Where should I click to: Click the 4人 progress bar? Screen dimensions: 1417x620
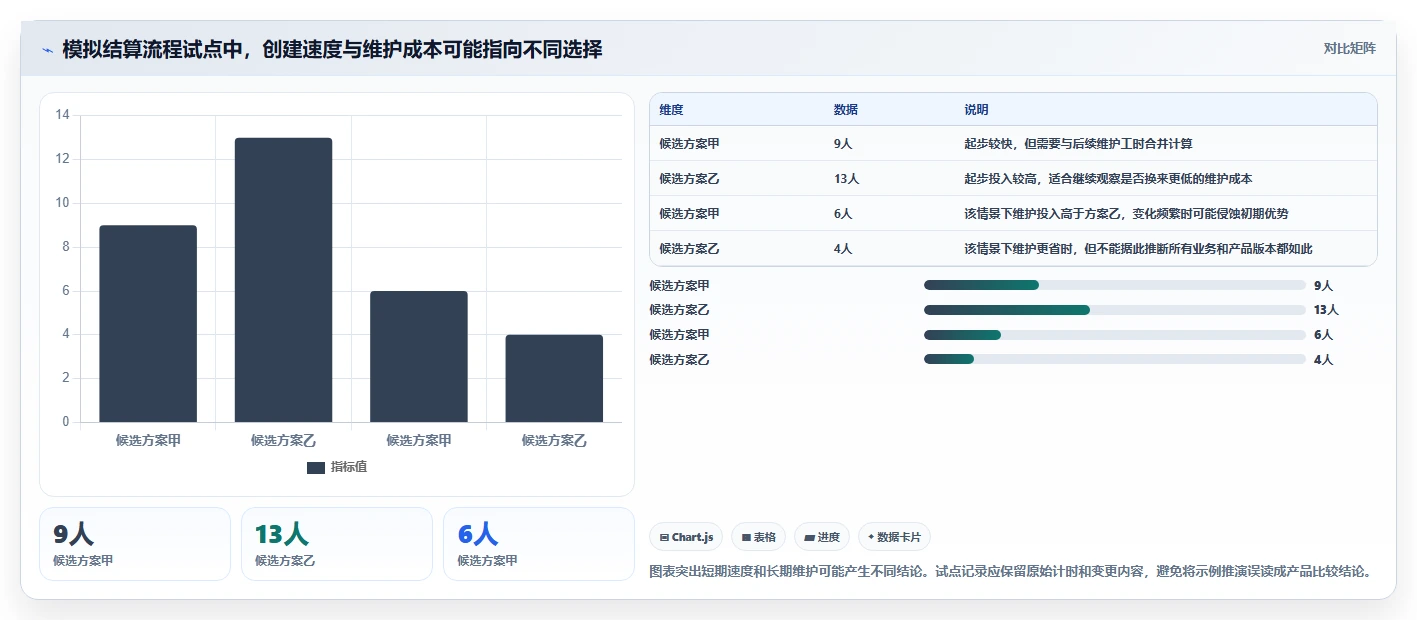click(x=1115, y=359)
